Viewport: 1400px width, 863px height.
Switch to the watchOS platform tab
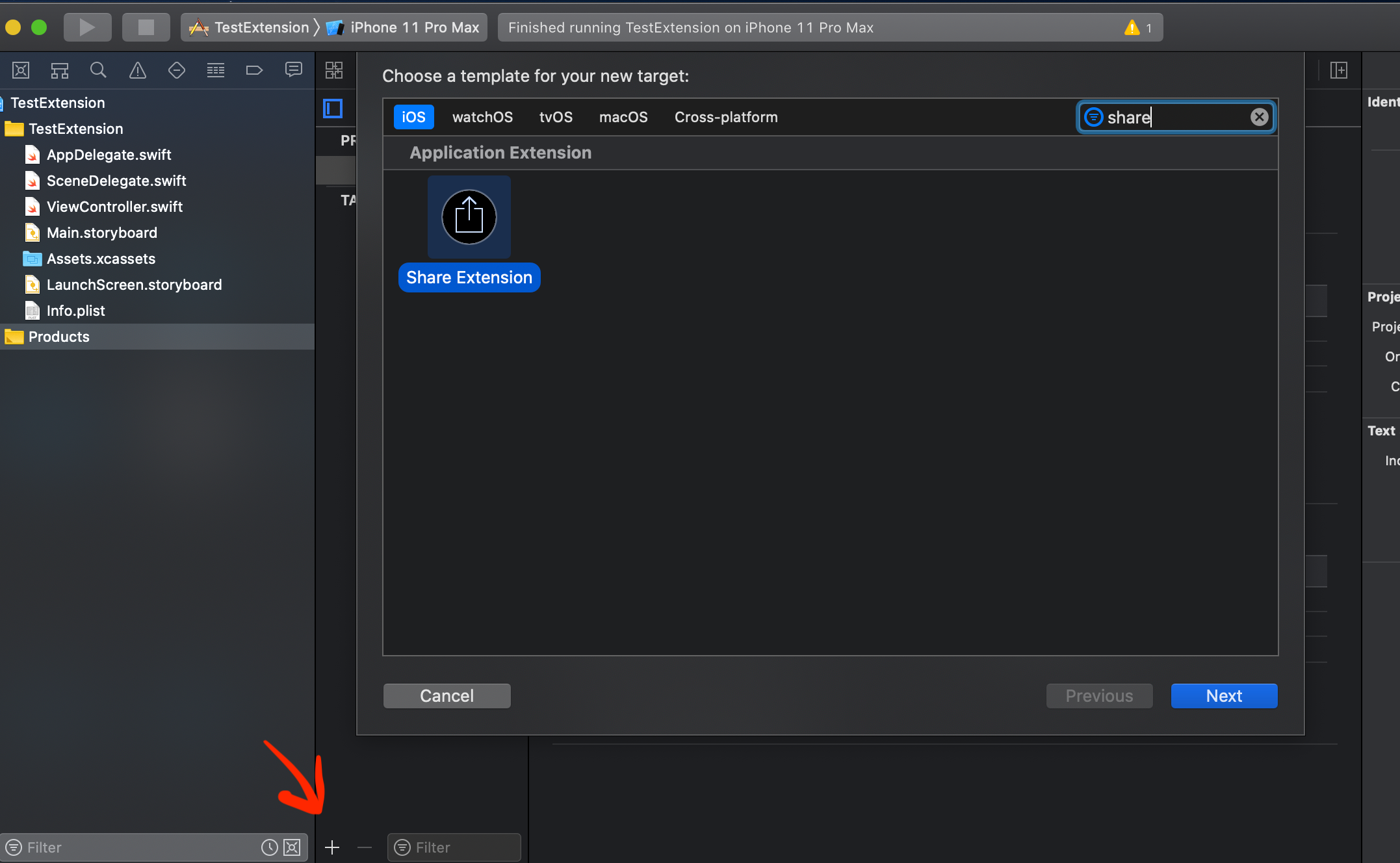click(x=482, y=117)
